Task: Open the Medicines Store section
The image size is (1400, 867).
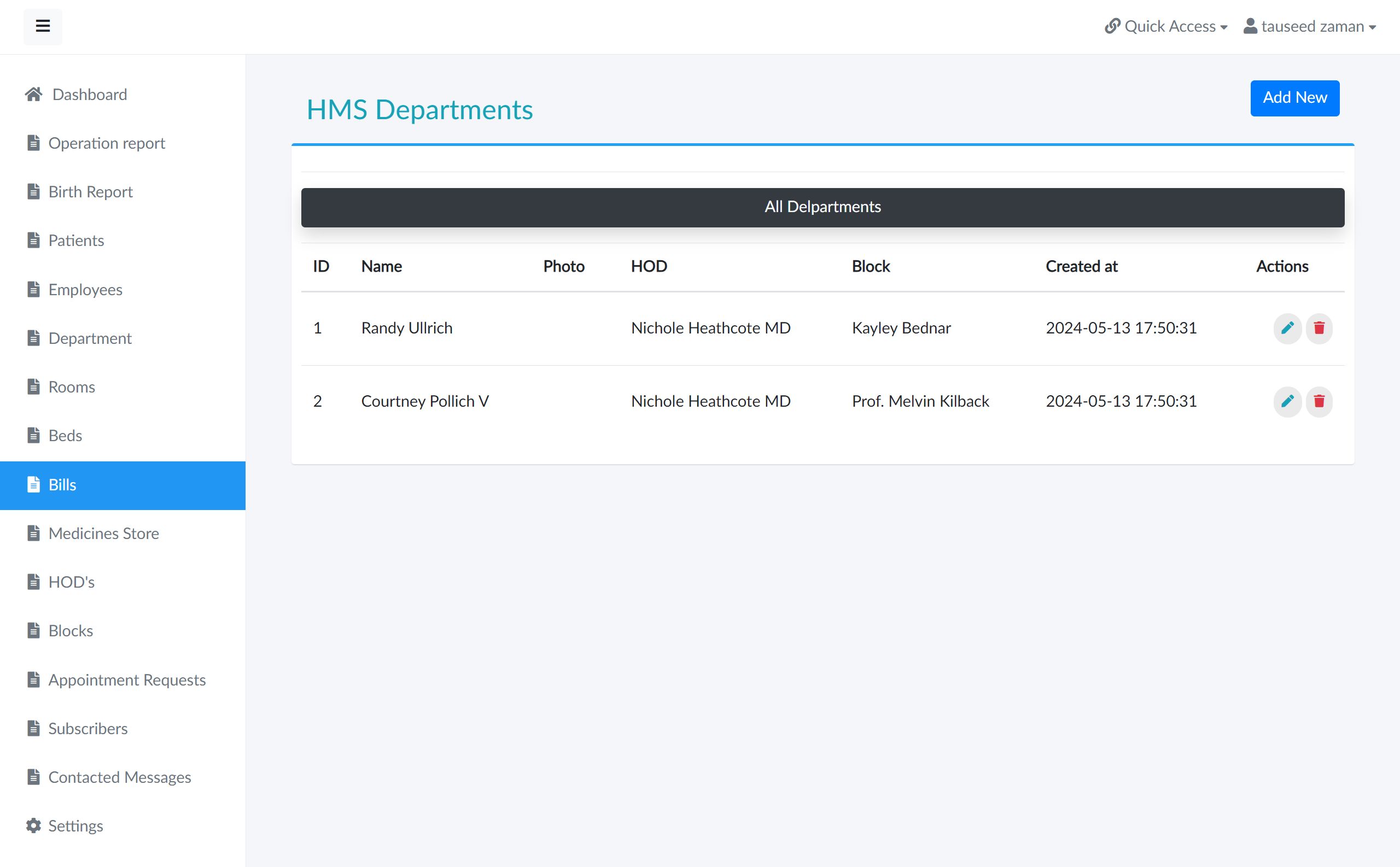Action: [x=104, y=534]
